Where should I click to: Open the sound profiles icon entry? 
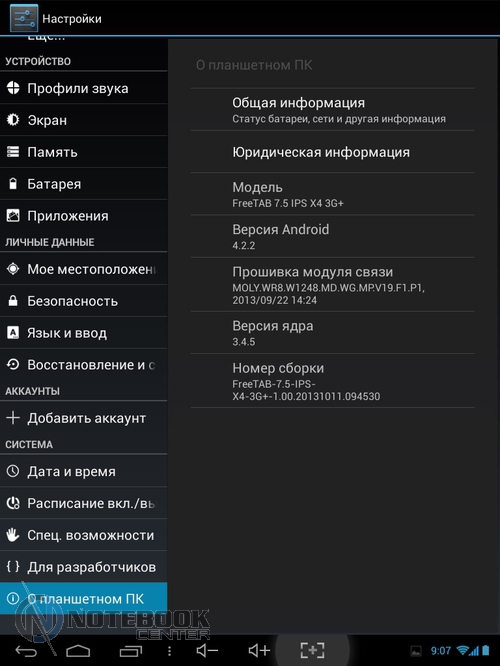click(13, 88)
